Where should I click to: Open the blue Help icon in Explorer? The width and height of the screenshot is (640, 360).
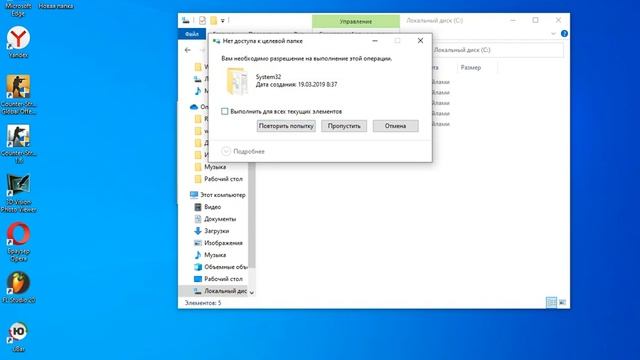[564, 33]
